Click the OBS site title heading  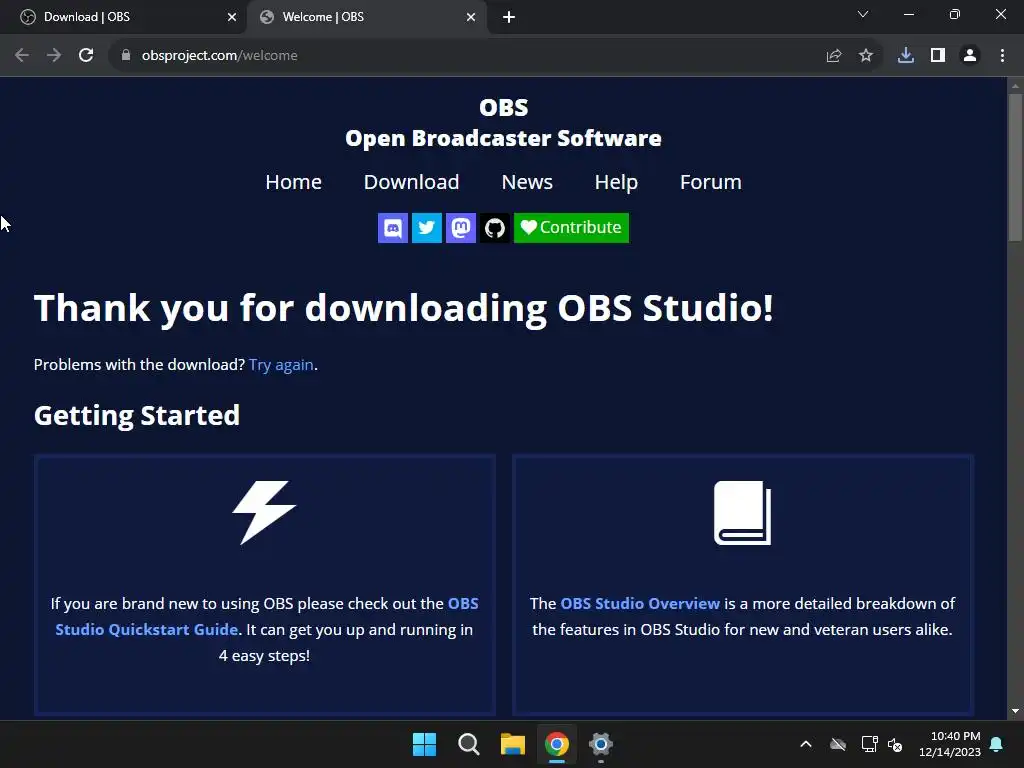point(504,123)
